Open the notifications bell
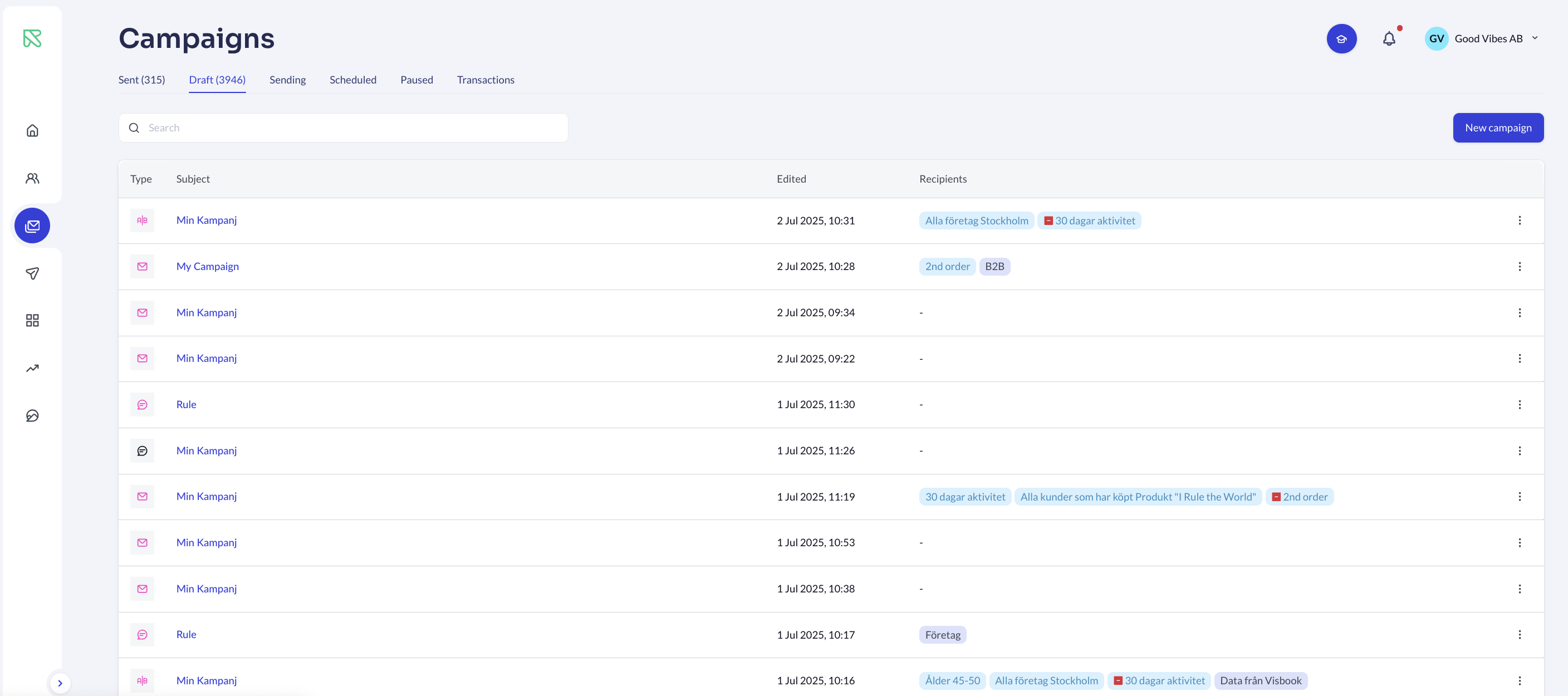Screen dimensions: 1568x696 click(x=1389, y=39)
